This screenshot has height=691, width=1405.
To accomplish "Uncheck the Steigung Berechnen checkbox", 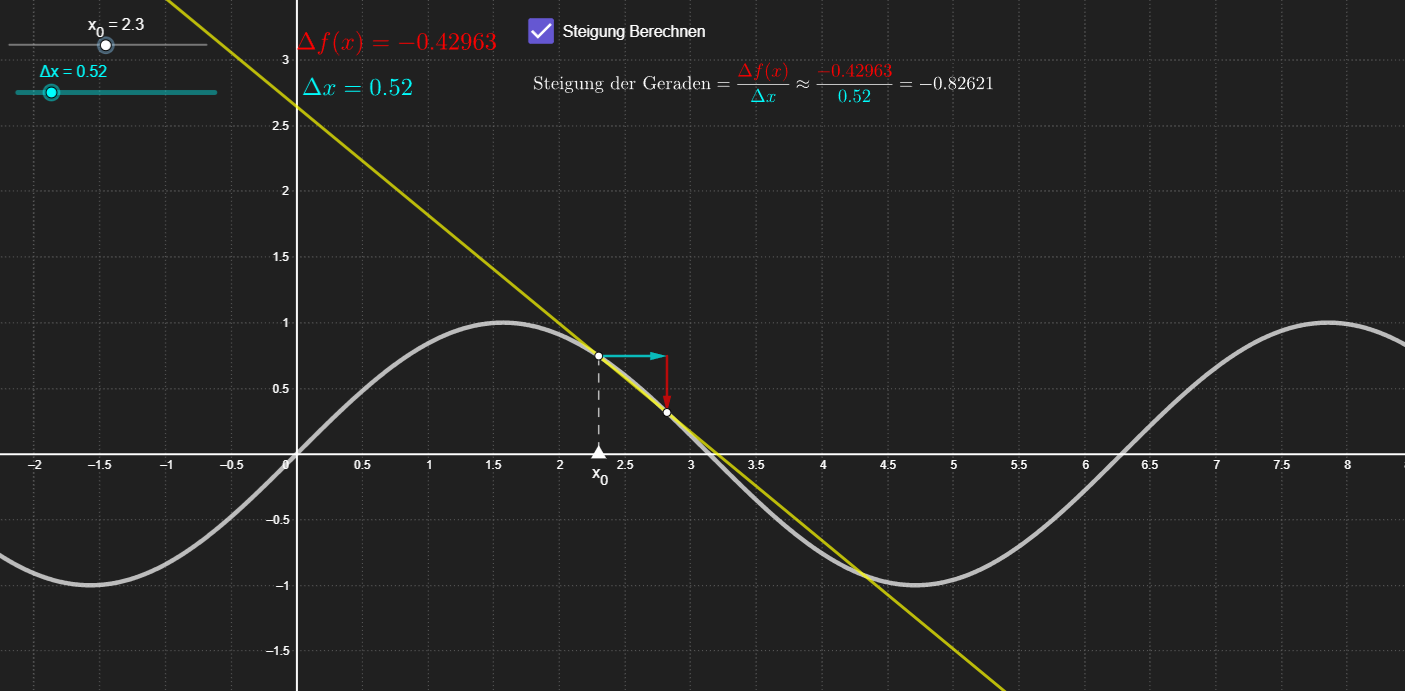I will click(541, 31).
